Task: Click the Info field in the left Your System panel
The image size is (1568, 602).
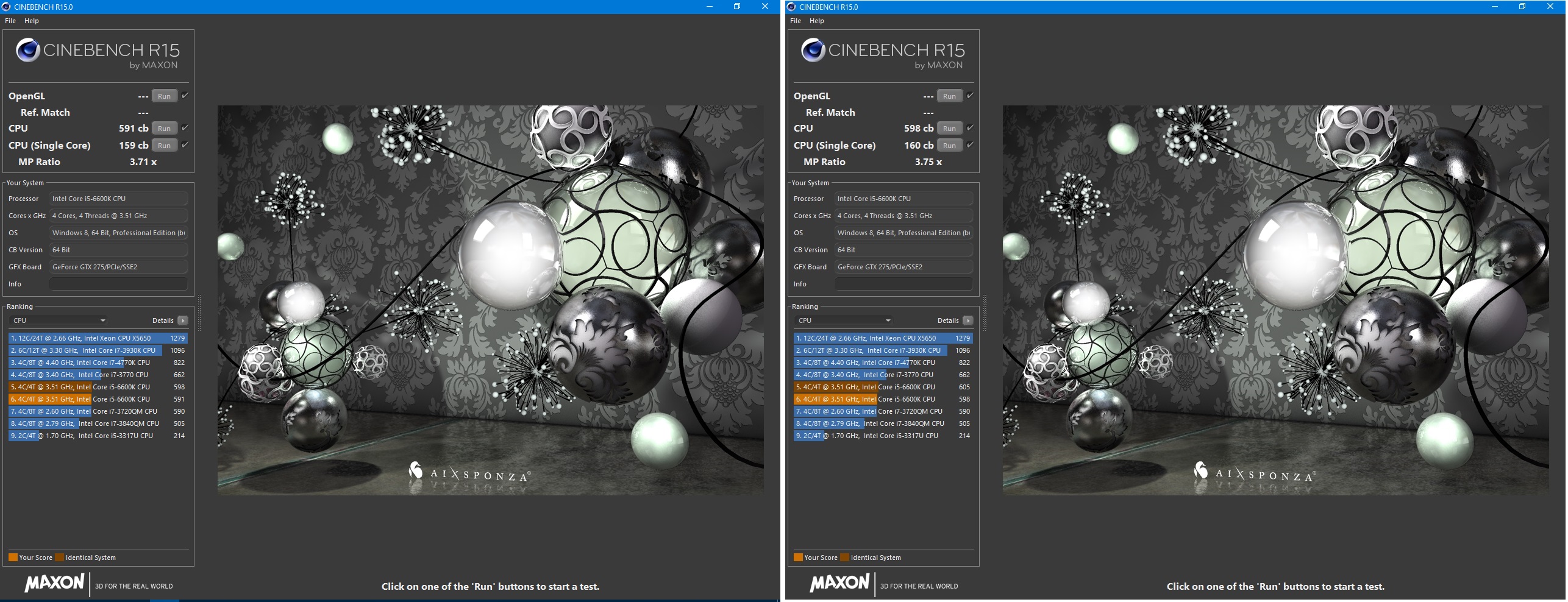Action: pos(118,284)
